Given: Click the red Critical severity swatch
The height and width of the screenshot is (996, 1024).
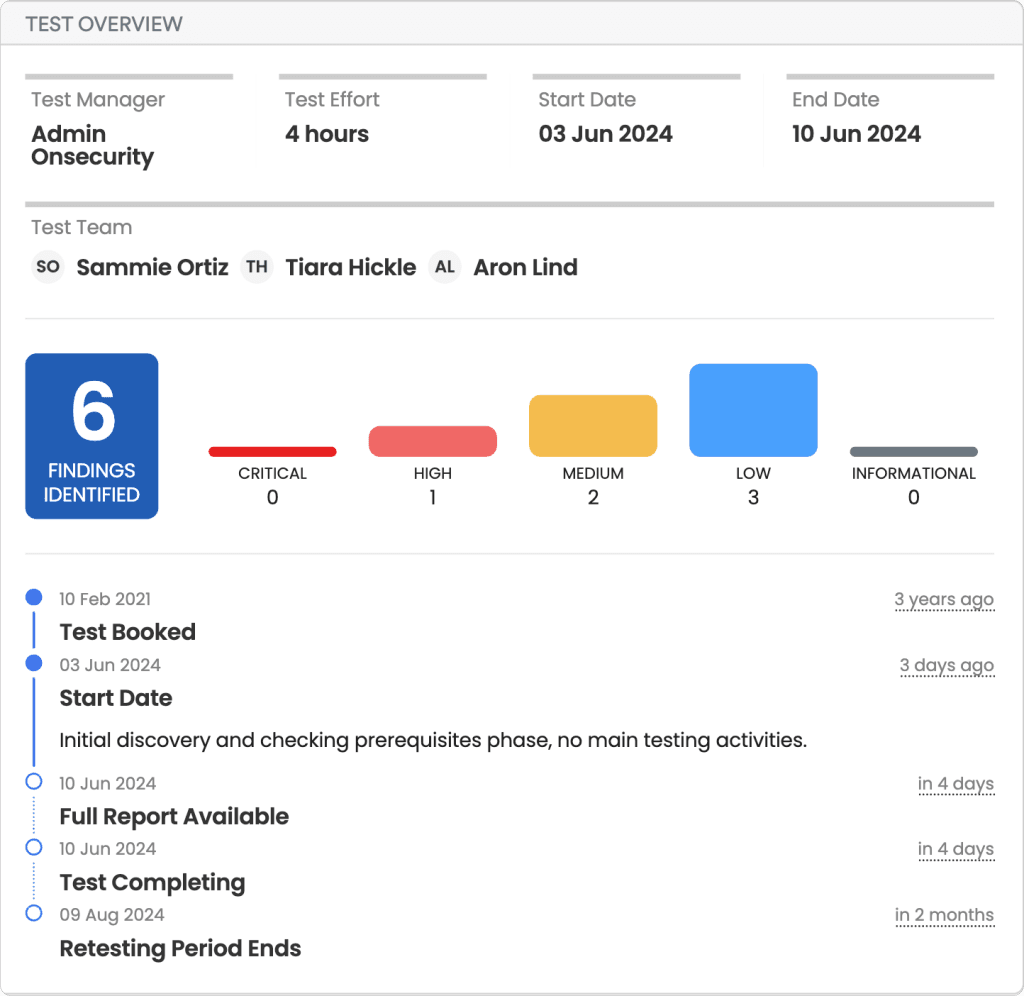Looking at the screenshot, I should pos(272,450).
